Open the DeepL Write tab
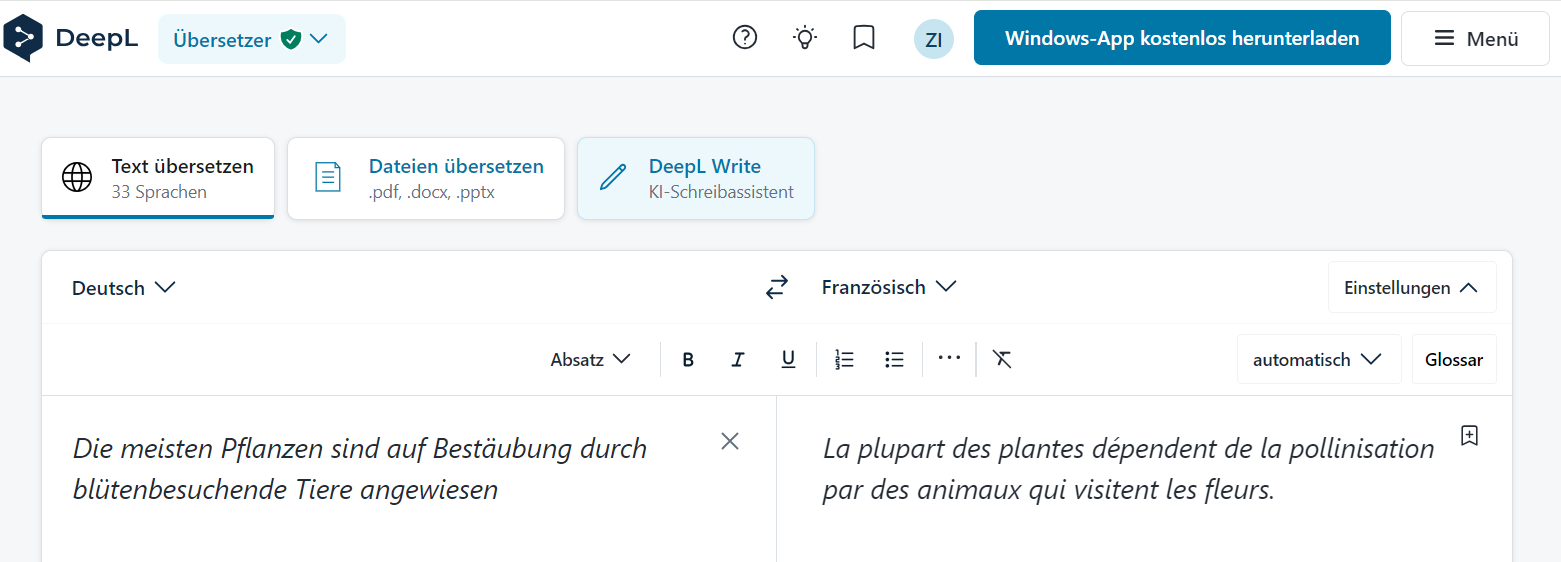 click(x=696, y=178)
